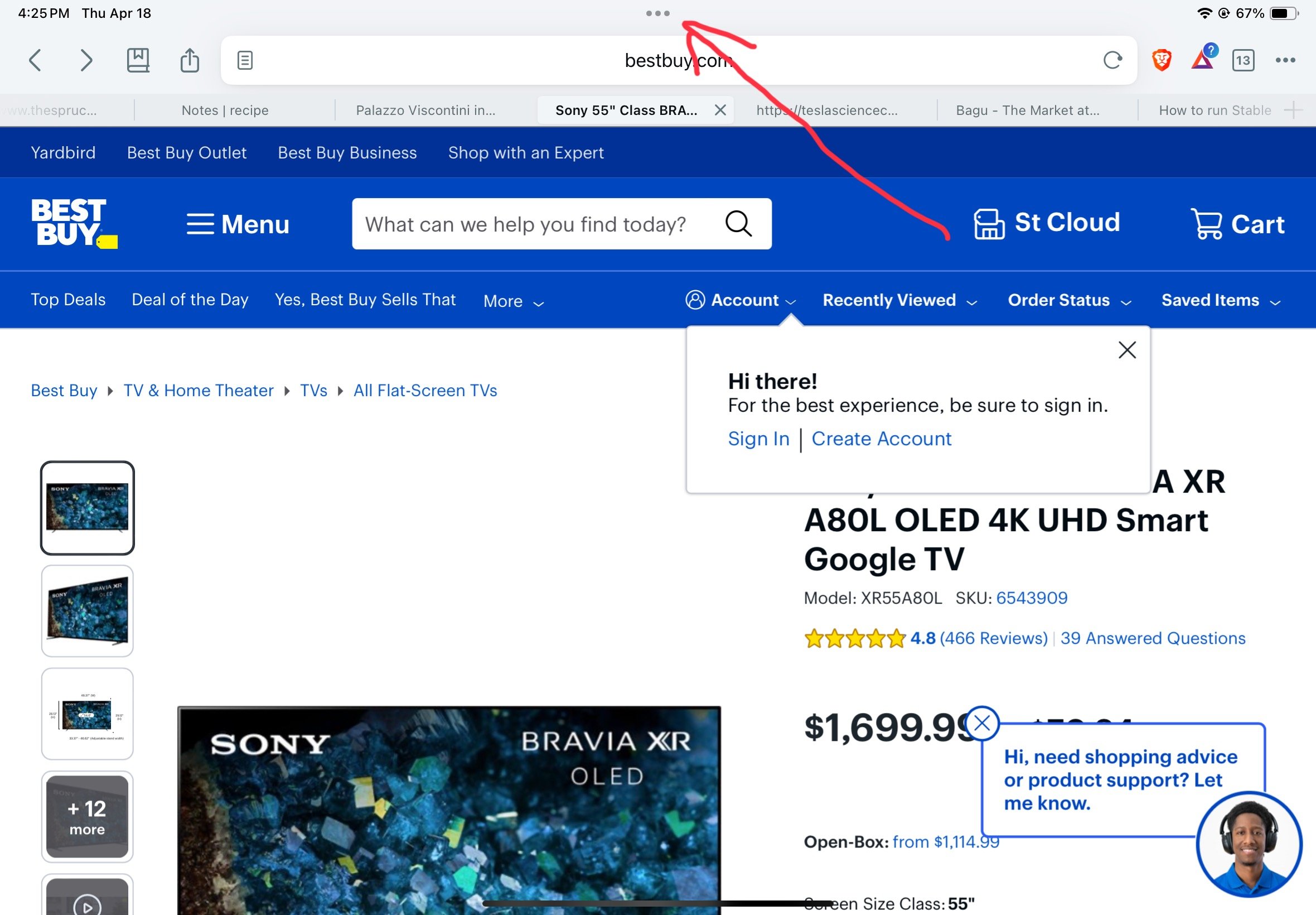Reload the page with refresh icon

point(1112,60)
